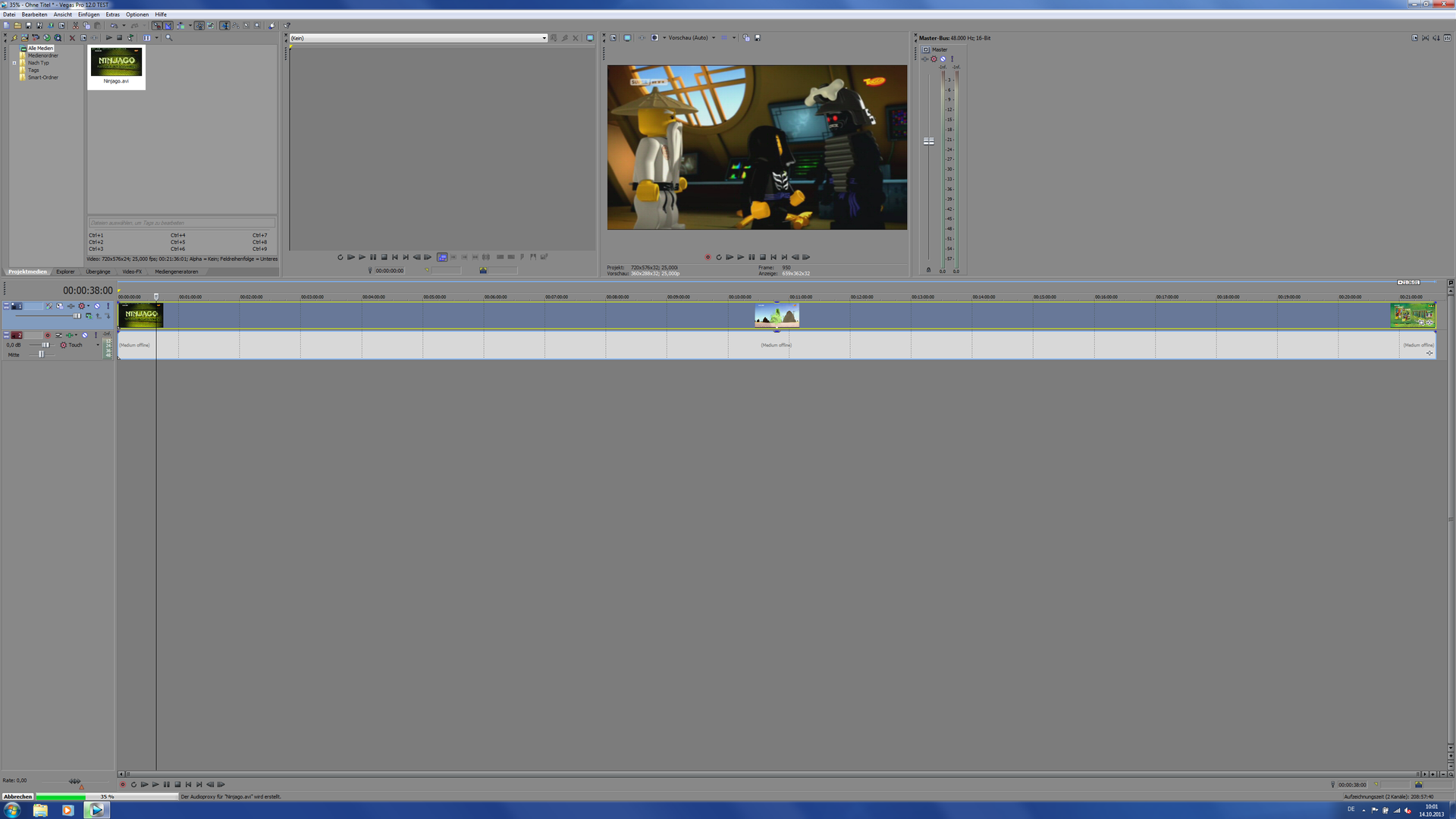Save snapshot of video preview to file
The image size is (1456, 819).
[x=758, y=38]
